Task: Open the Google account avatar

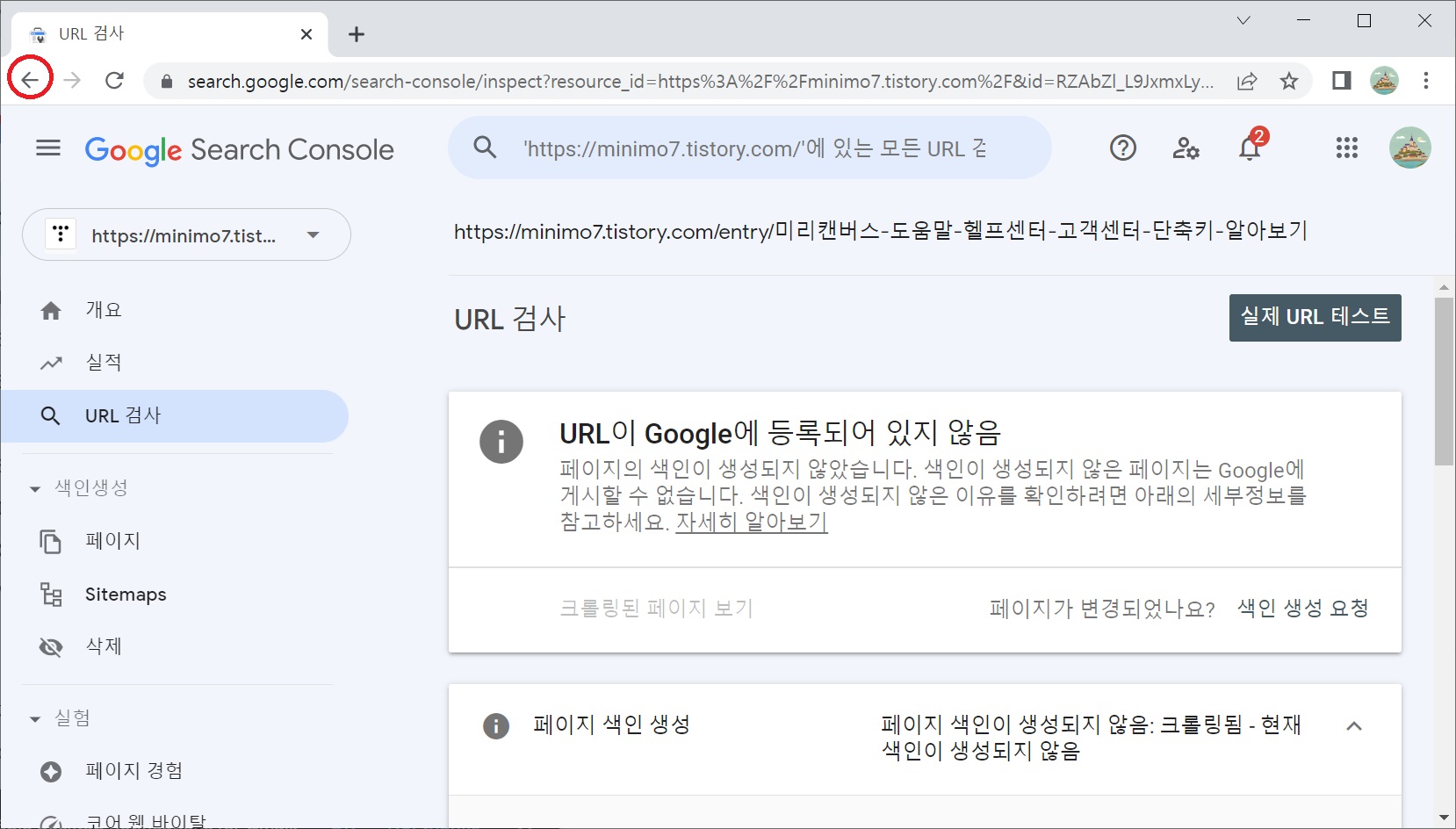Action: (1410, 148)
